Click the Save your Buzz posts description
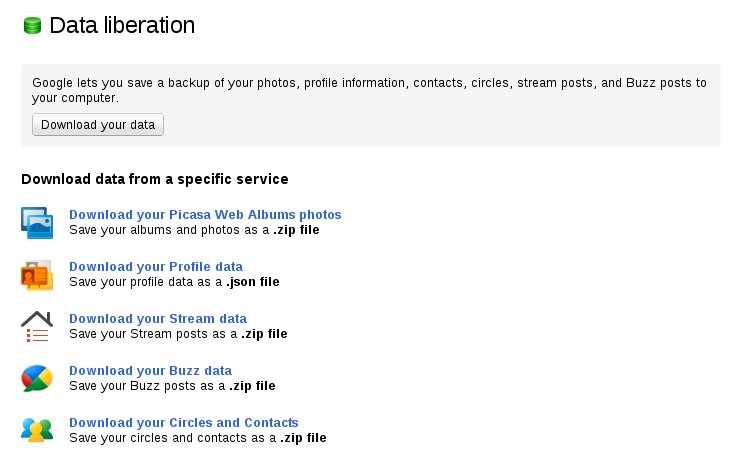733x467 pixels. point(172,386)
